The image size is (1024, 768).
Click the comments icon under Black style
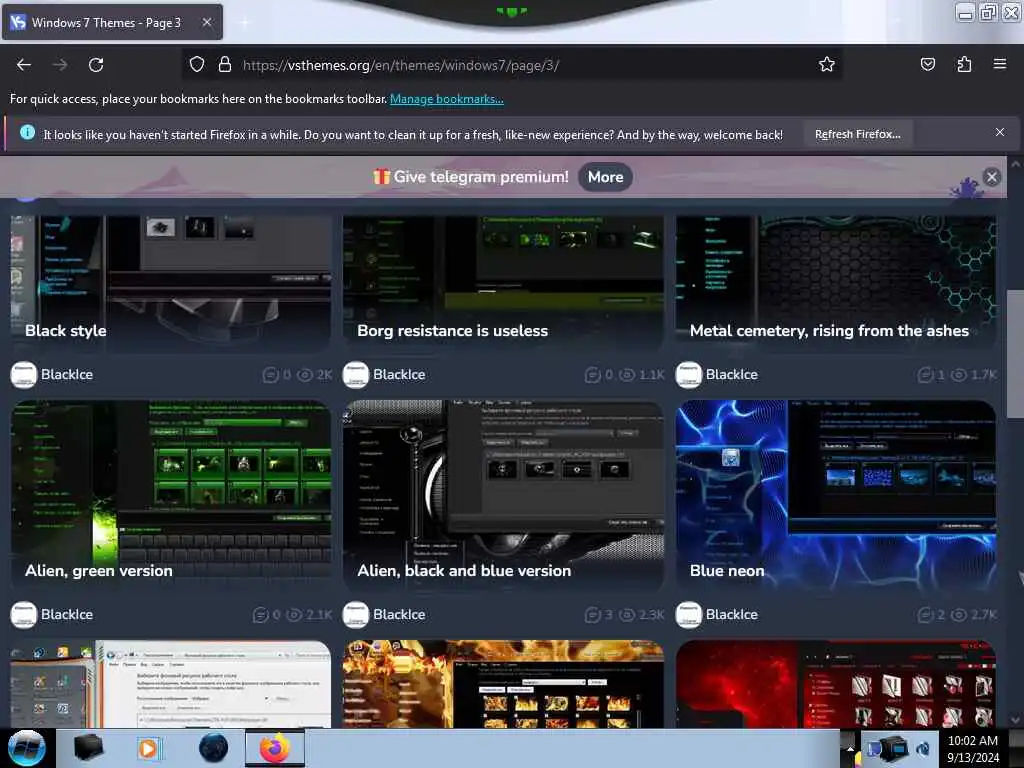270,375
